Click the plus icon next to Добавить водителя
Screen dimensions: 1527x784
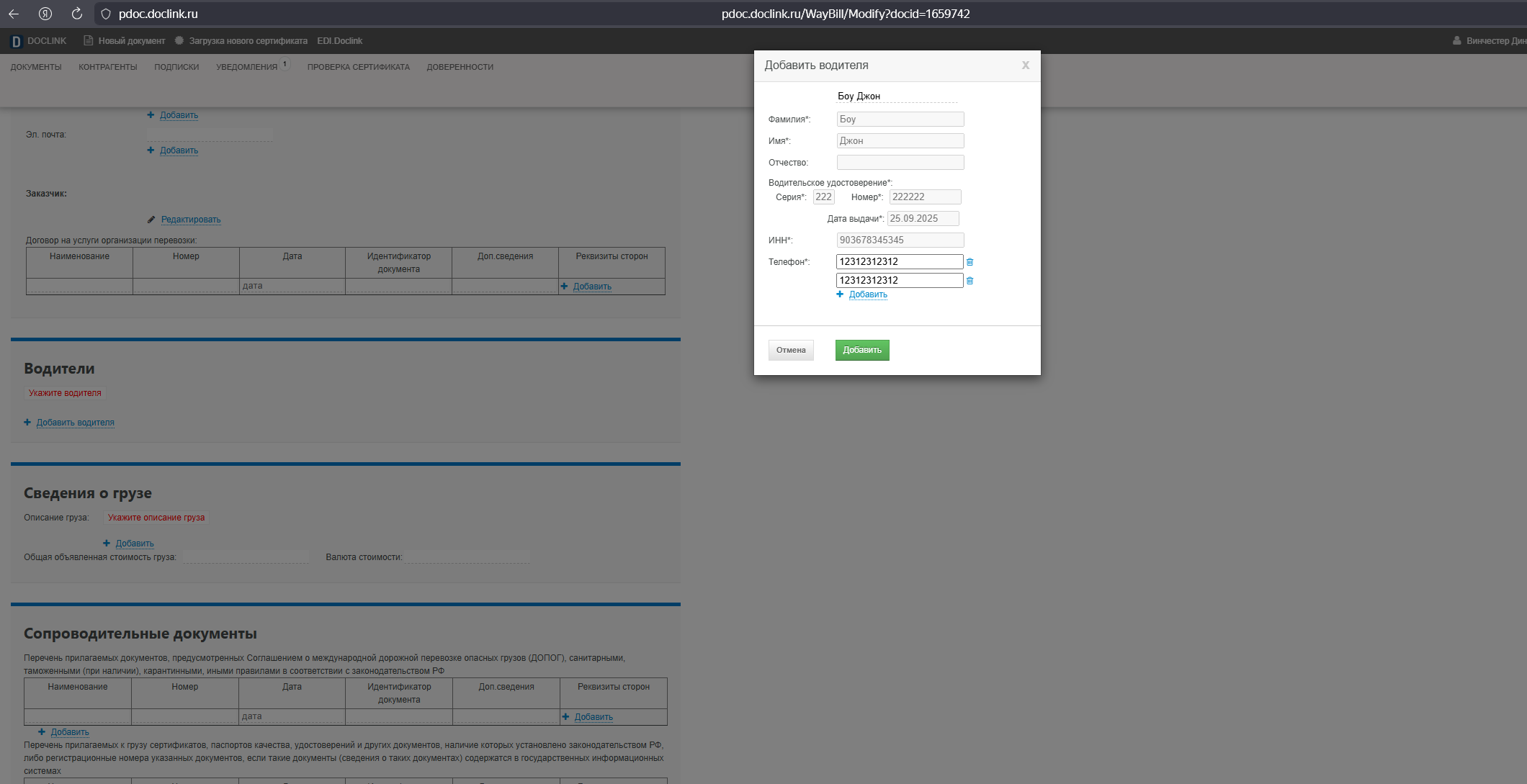click(27, 423)
